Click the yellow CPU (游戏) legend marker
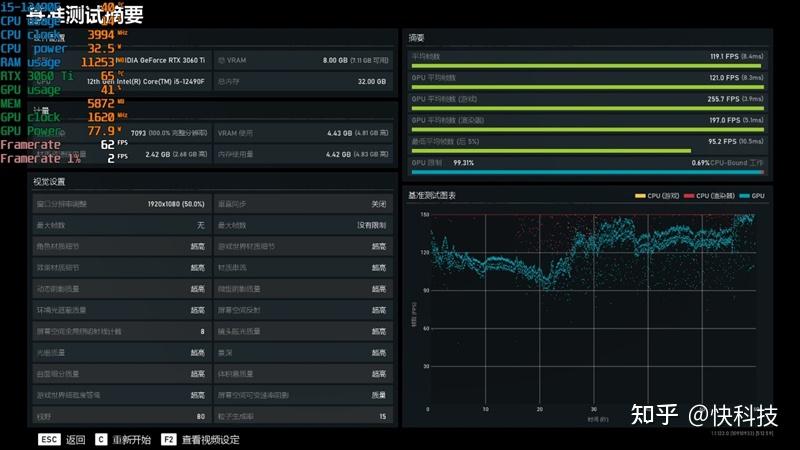This screenshot has height=450, width=800. click(640, 196)
